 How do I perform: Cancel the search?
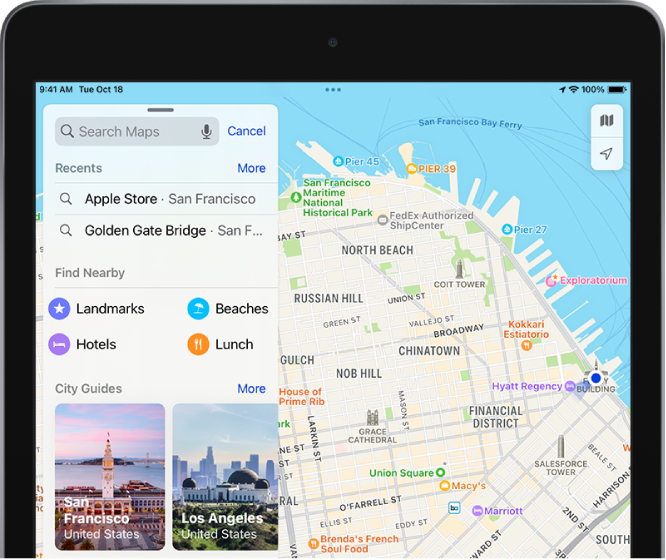[246, 131]
